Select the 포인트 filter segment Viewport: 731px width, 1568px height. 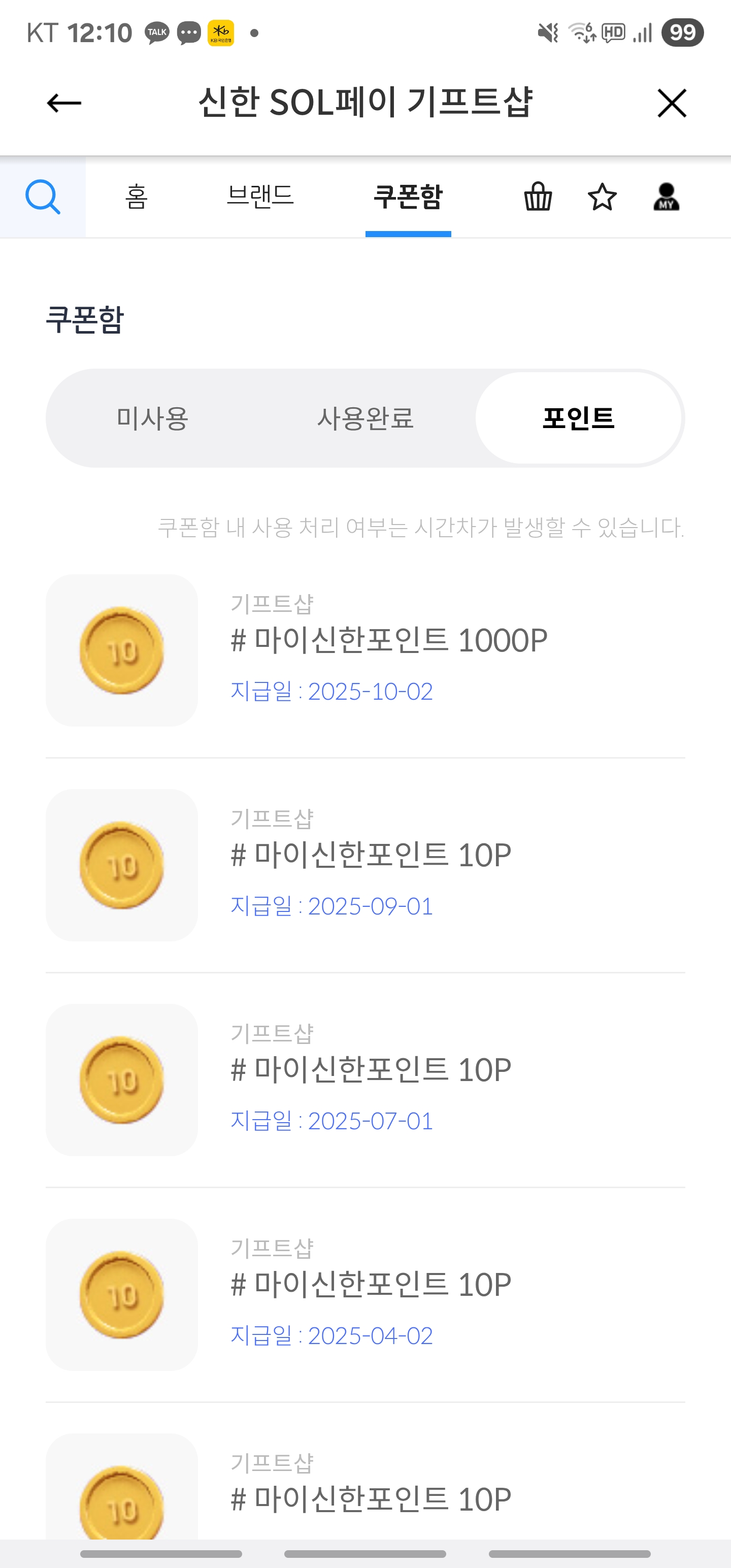[x=578, y=418]
